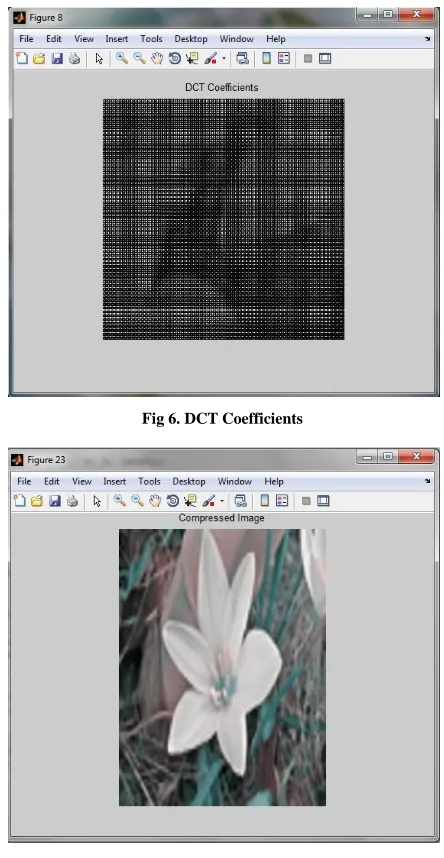The width and height of the screenshot is (444, 858).
Task: Click Open File icon in Figure 23 toolbar
Action: click(37, 501)
